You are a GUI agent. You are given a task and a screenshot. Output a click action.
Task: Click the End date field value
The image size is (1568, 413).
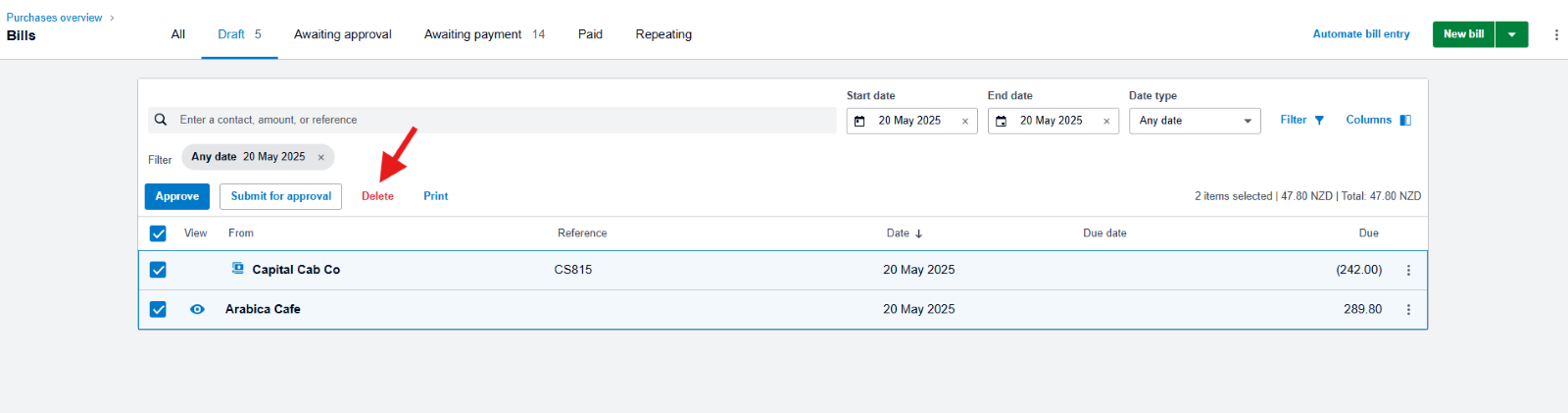click(1052, 121)
